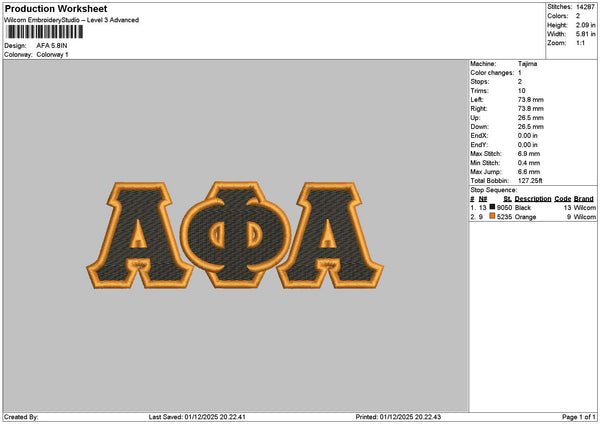Select the Wilcom EmbroideryStudio Level 3 Advanced line
Screen dimensions: 600x424
pos(72,20)
